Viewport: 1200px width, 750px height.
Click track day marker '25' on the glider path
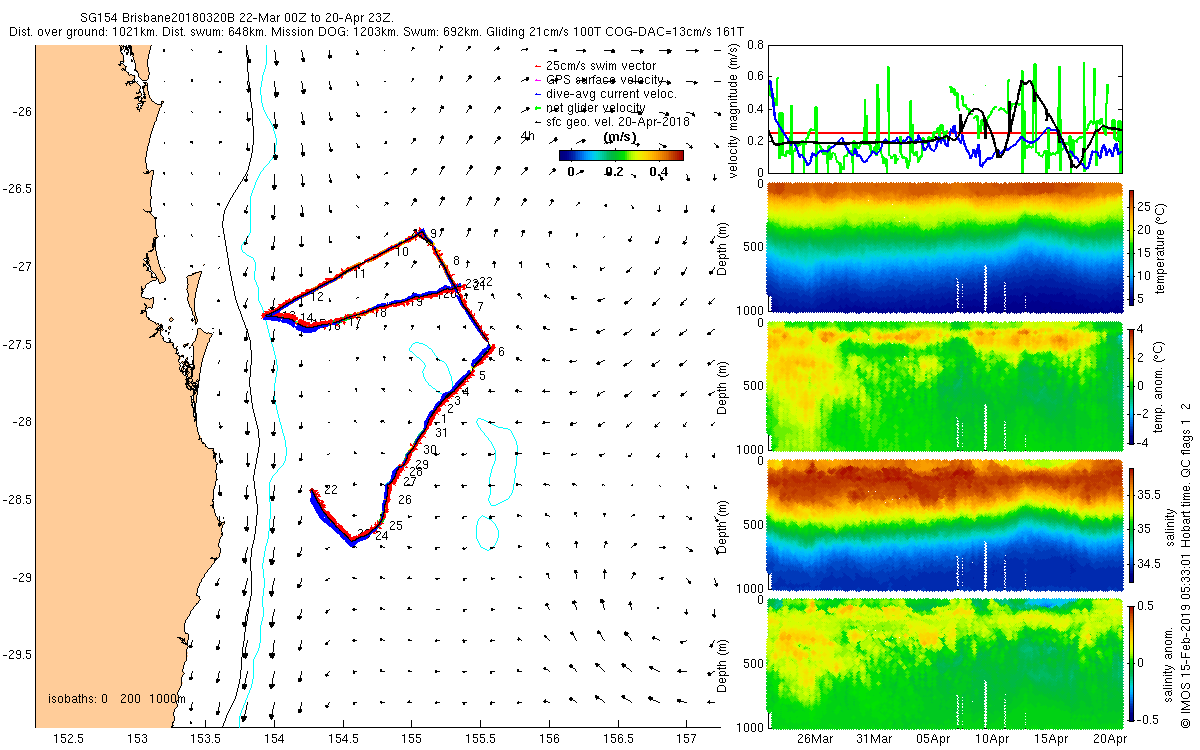point(396,525)
